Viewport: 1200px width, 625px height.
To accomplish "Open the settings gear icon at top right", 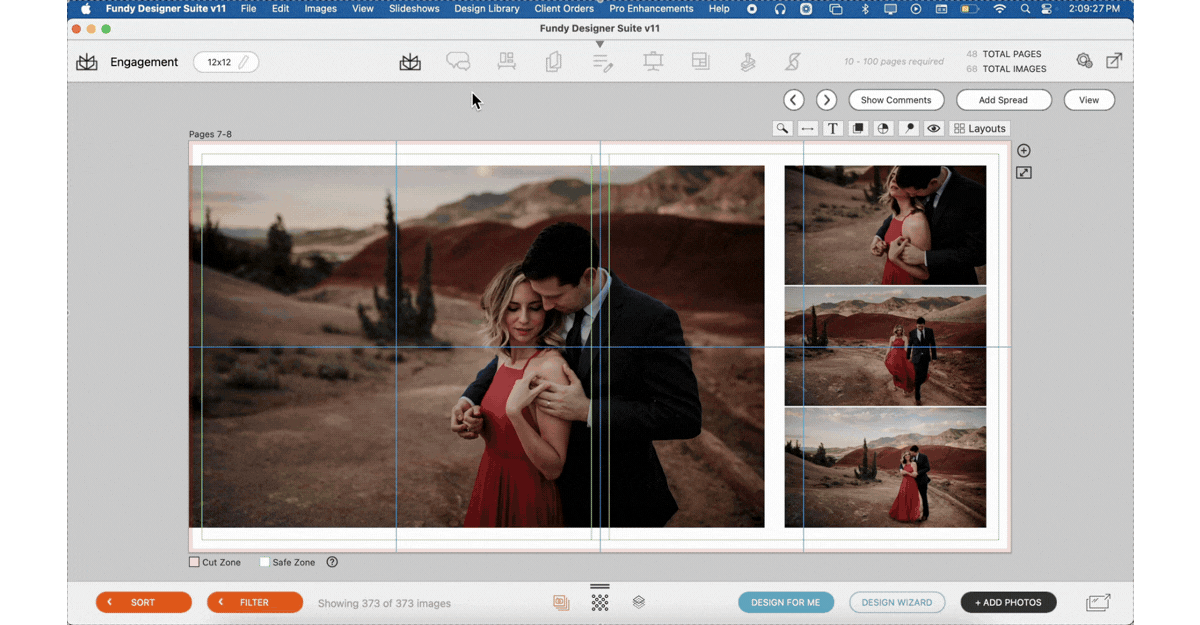I will (1084, 61).
